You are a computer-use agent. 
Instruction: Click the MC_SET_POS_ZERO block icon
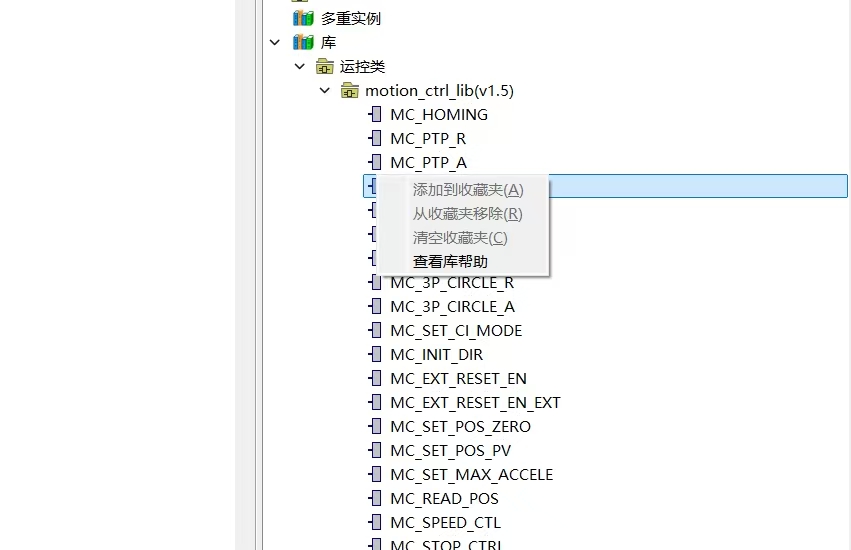[x=374, y=426]
